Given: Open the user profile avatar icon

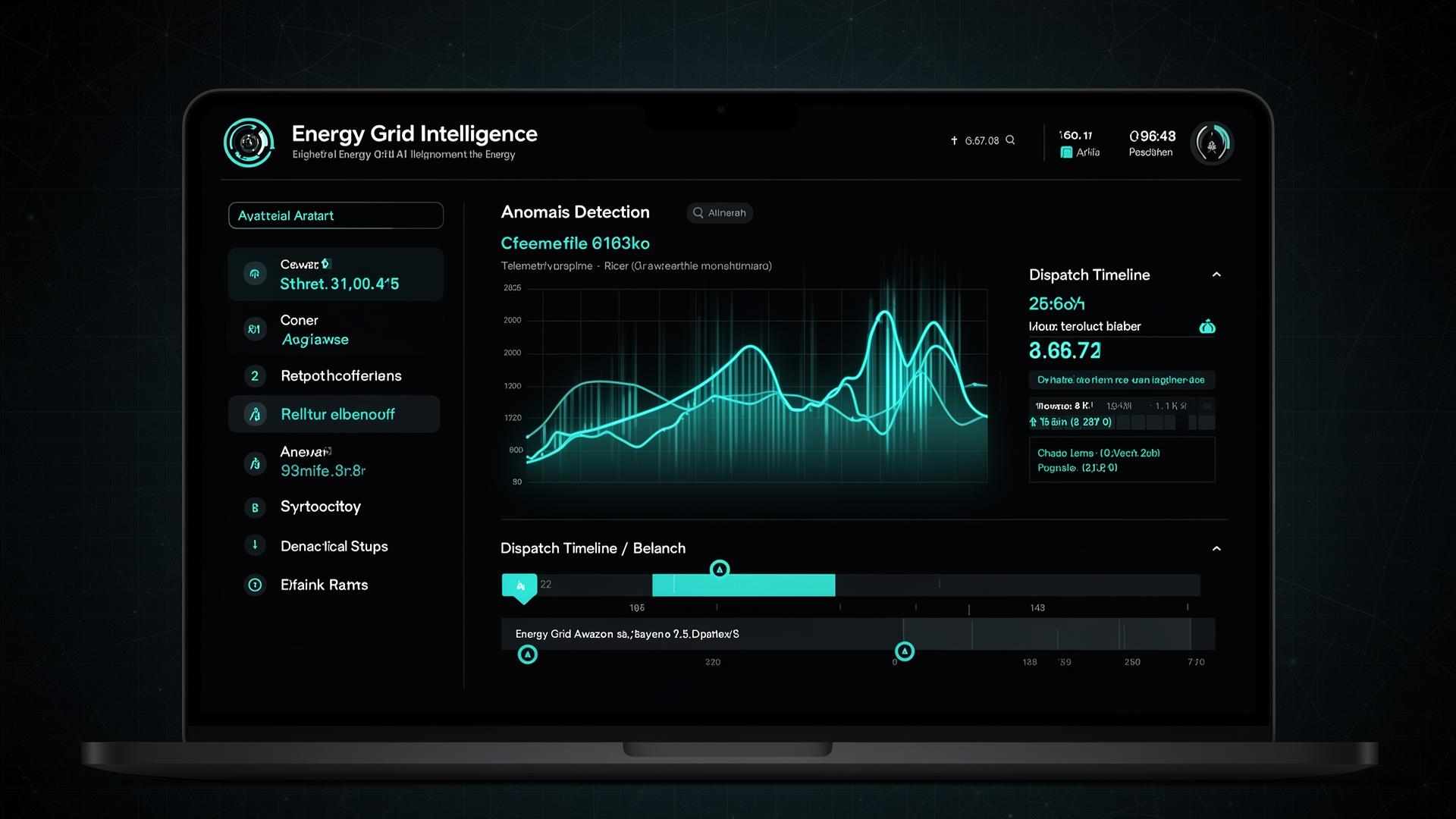Looking at the screenshot, I should coord(1211,143).
